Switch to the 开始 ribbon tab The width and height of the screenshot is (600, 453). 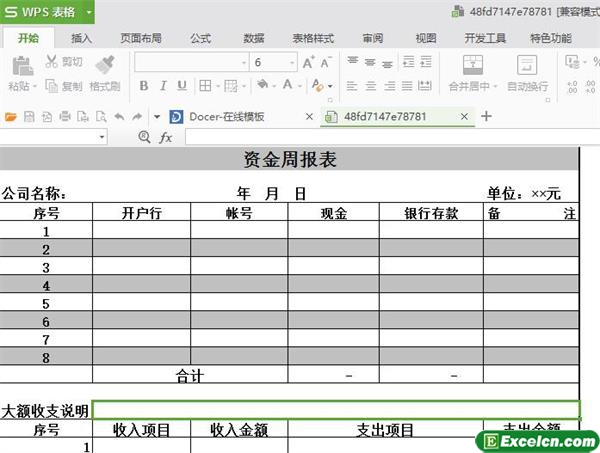[x=28, y=38]
